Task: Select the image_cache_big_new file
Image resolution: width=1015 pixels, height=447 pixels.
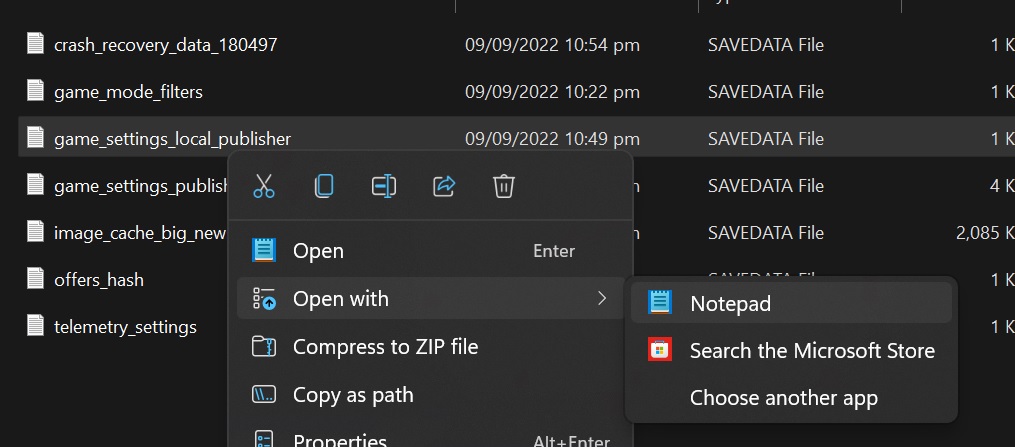Action: point(140,233)
